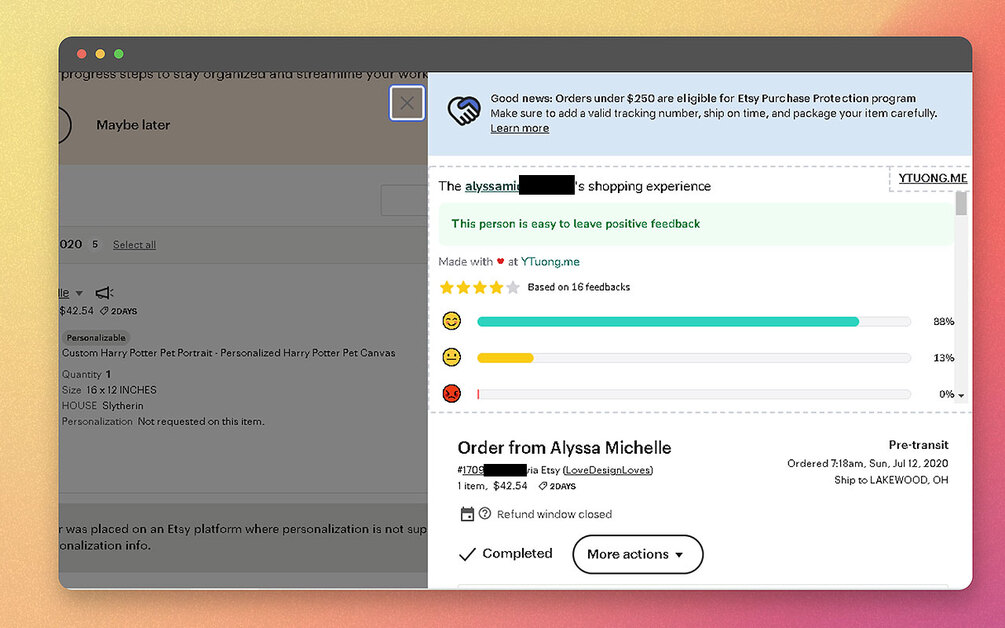Screen dimensions: 1005x628
Task: Click the 0% negative feedback bar
Action: tap(694, 395)
